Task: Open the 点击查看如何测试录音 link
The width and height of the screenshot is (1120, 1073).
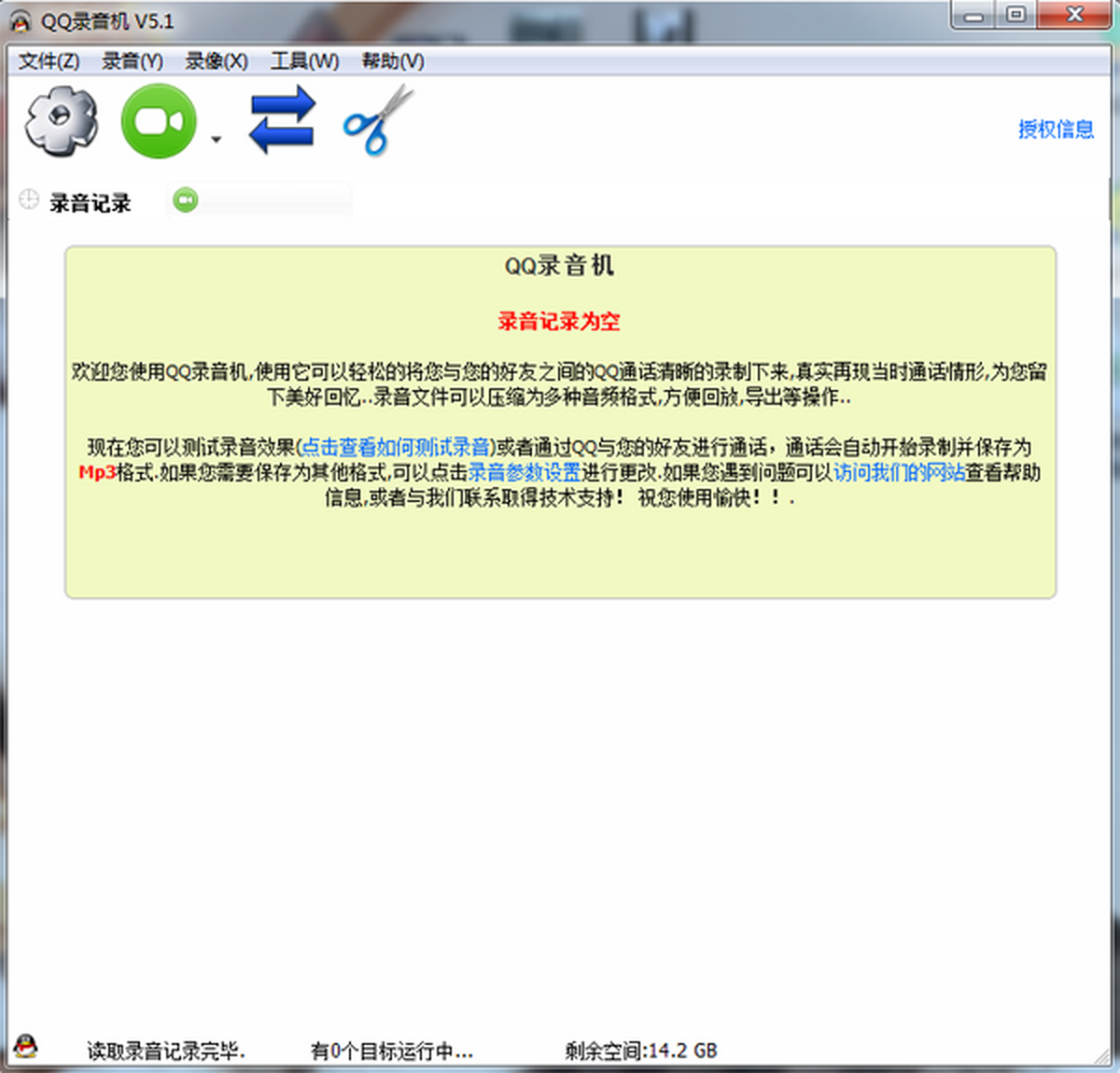Action: click(396, 447)
